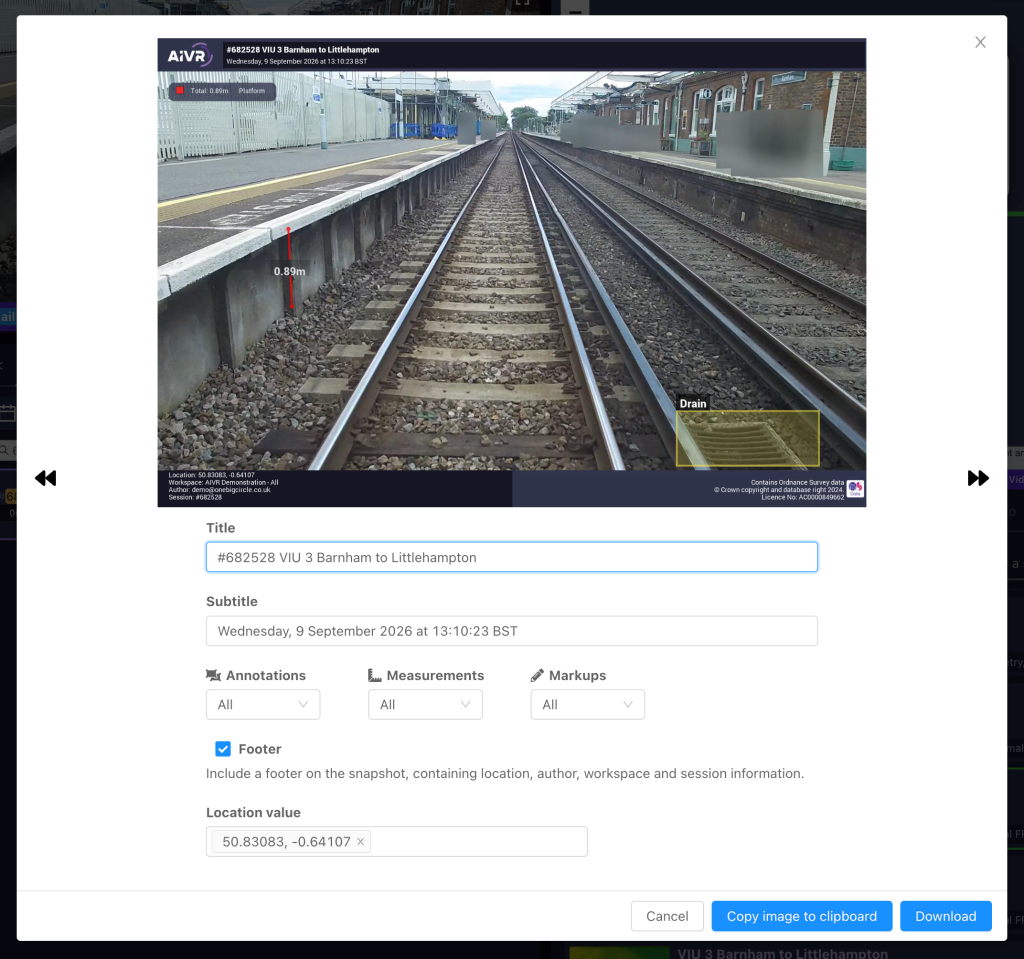Focus the Subtitle input field
The width and height of the screenshot is (1024, 959).
pyautogui.click(x=512, y=631)
